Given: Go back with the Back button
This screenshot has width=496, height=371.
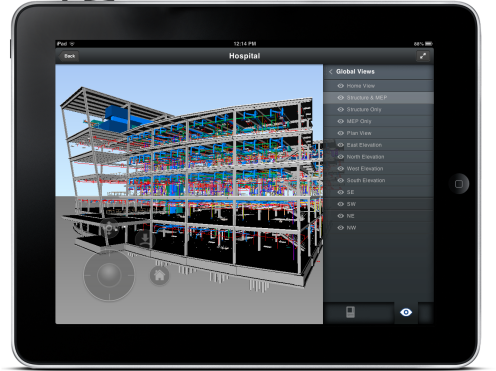Looking at the screenshot, I should [69, 56].
